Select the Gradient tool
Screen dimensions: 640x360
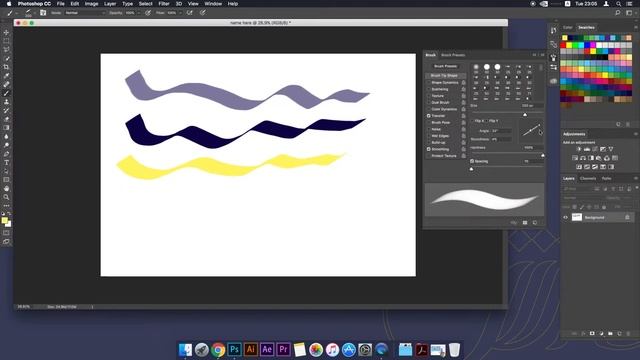point(6,128)
